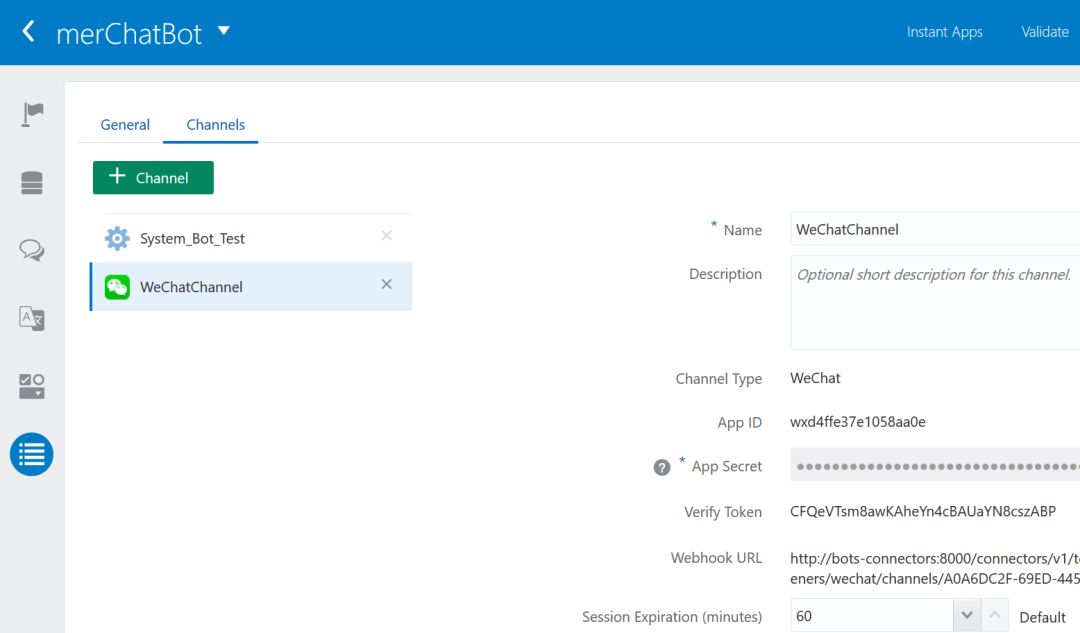This screenshot has height=633, width=1080.
Task: Click the App Secret help icon
Action: point(662,467)
